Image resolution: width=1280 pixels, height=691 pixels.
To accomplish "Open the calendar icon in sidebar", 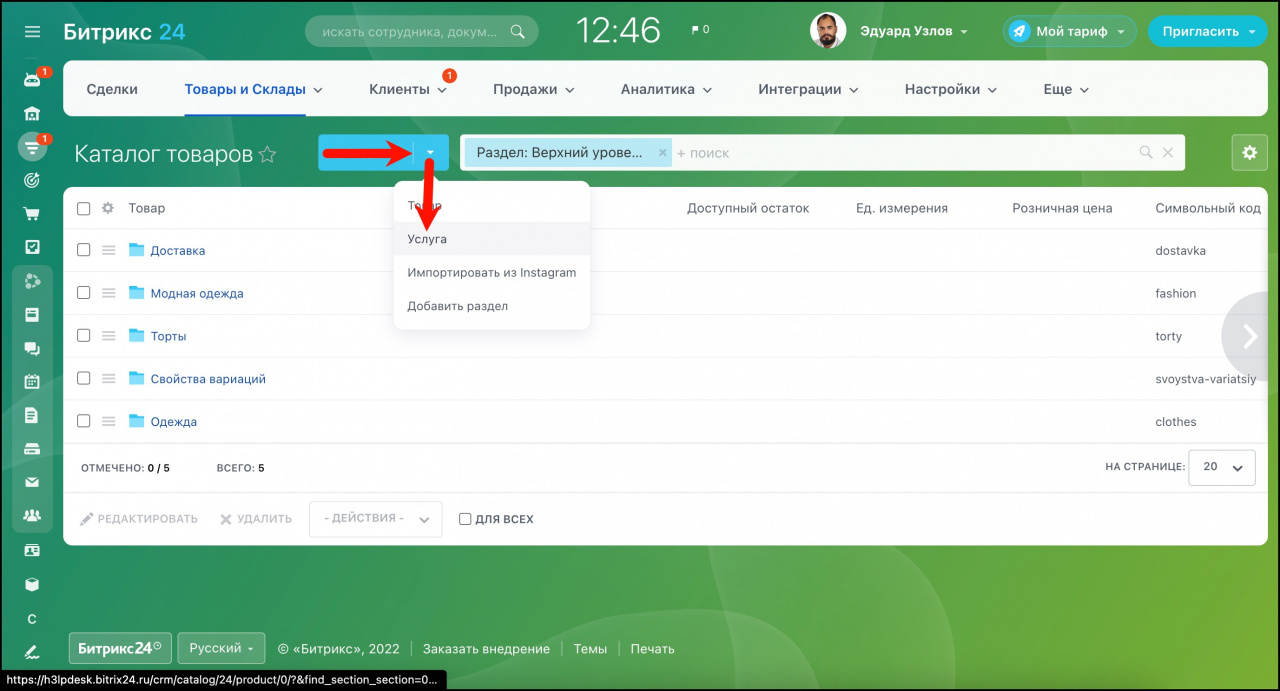I will [x=32, y=381].
